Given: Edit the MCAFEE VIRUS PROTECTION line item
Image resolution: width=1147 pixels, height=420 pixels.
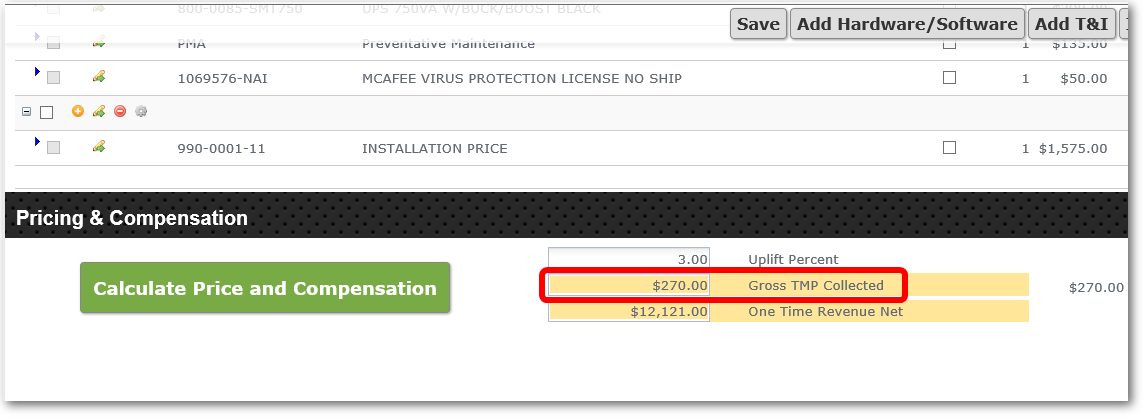Looking at the screenshot, I should click(x=99, y=76).
